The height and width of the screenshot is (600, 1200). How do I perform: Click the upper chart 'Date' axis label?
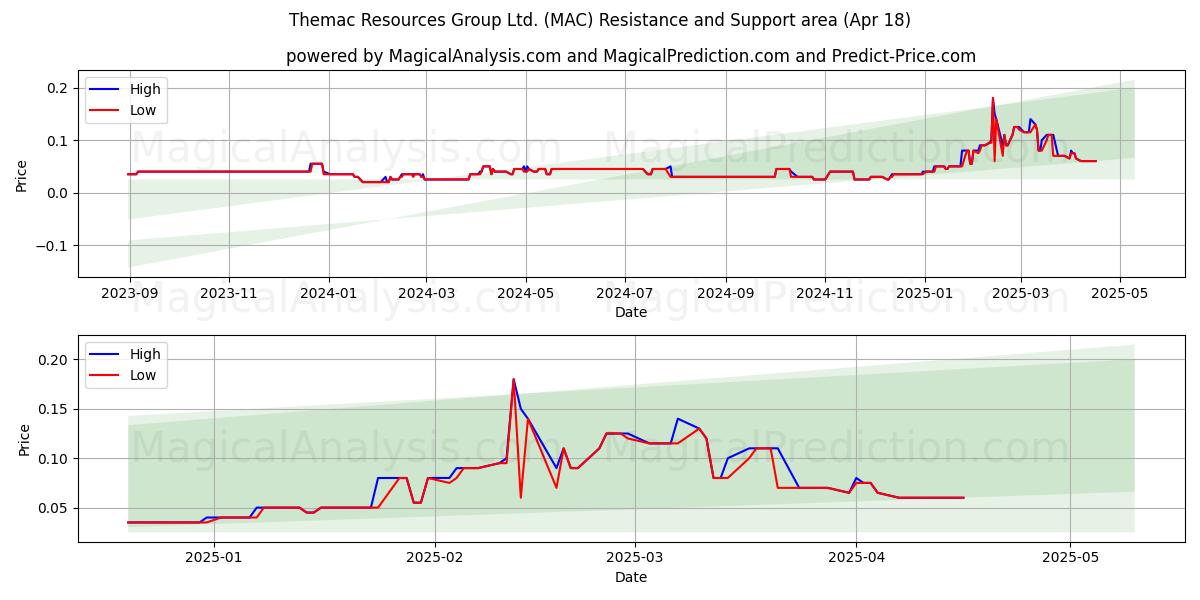[x=631, y=312]
